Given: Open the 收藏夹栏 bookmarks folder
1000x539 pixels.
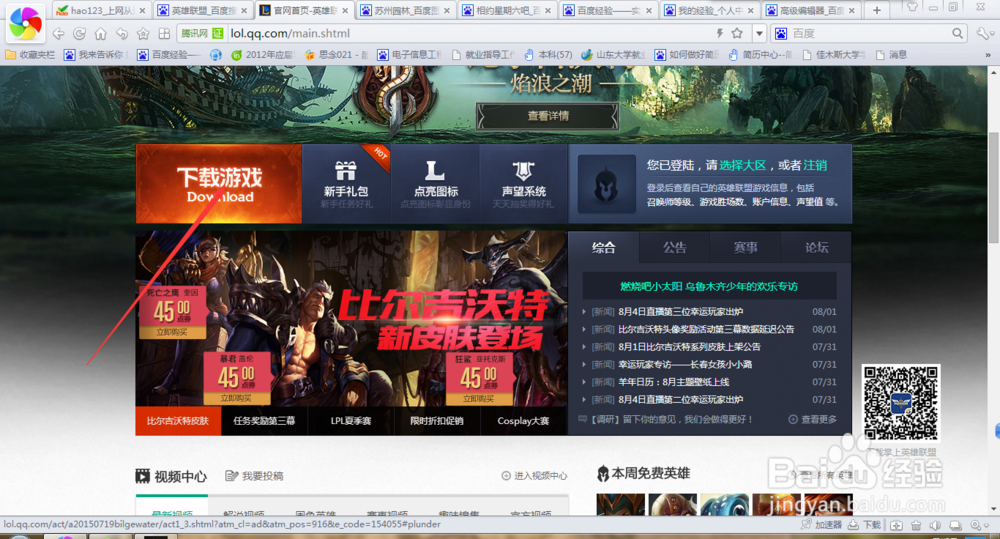Looking at the screenshot, I should pyautogui.click(x=30, y=55).
